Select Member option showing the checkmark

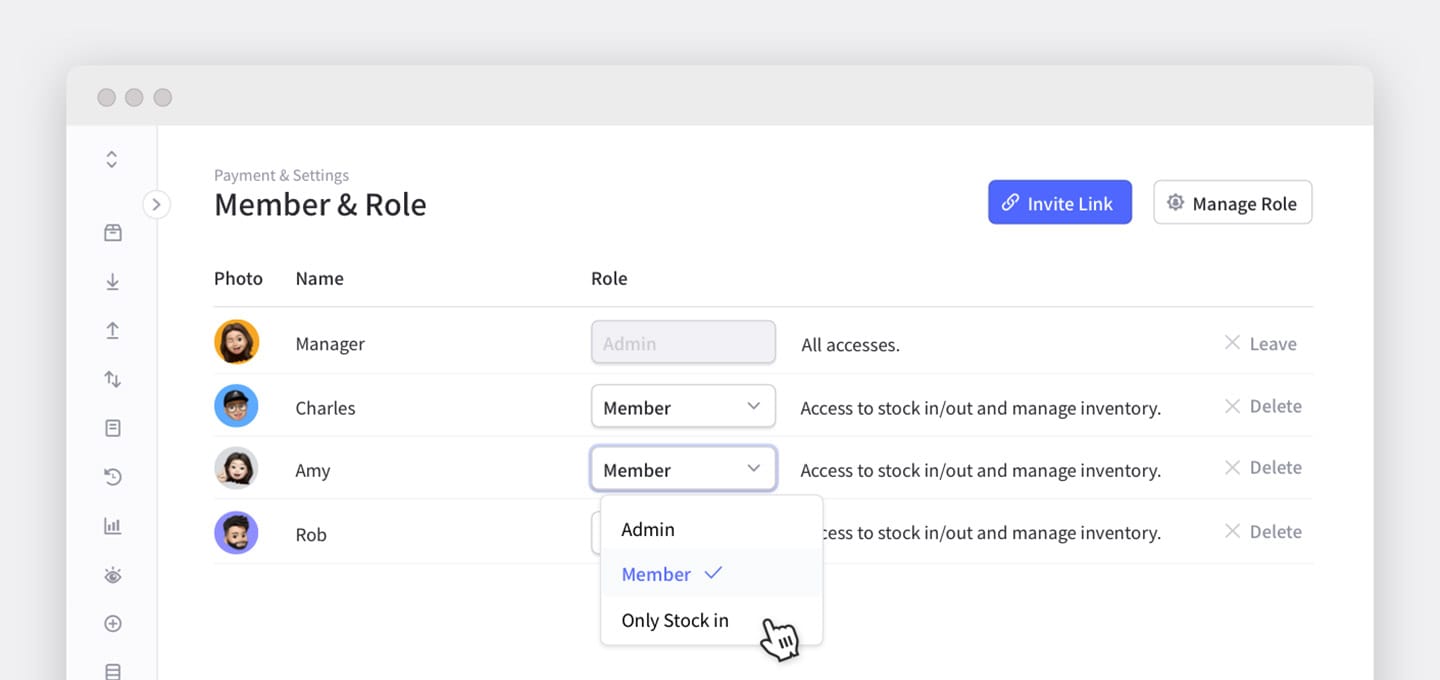pyautogui.click(x=656, y=574)
